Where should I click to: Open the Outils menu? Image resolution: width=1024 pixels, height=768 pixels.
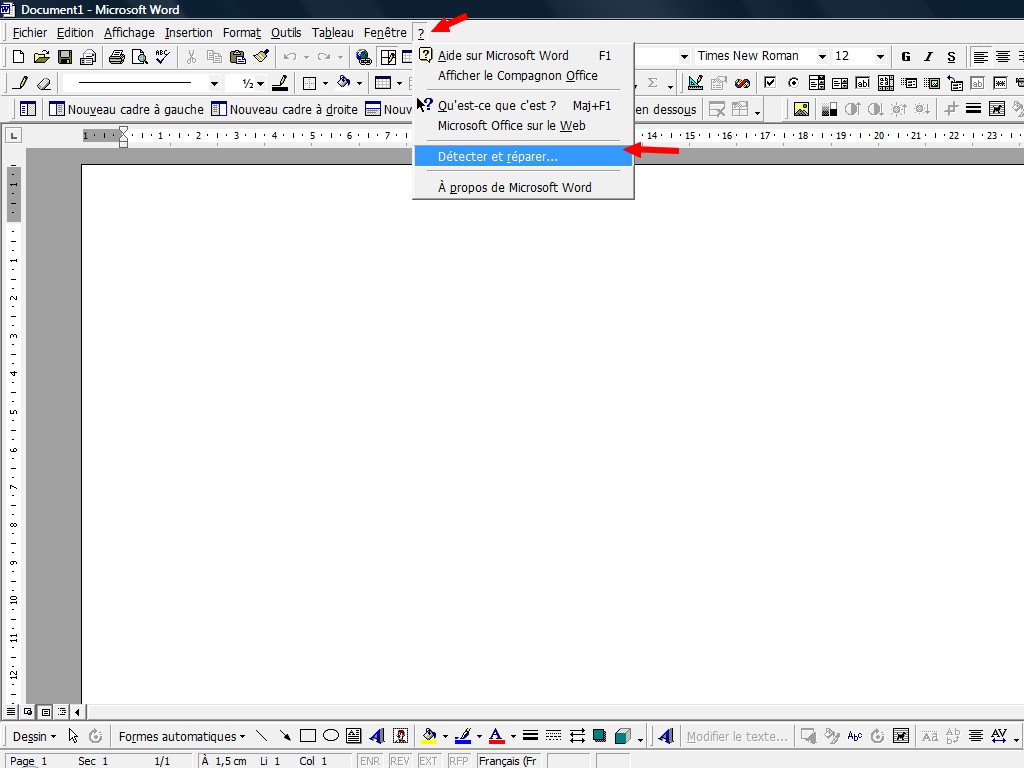pyautogui.click(x=286, y=33)
